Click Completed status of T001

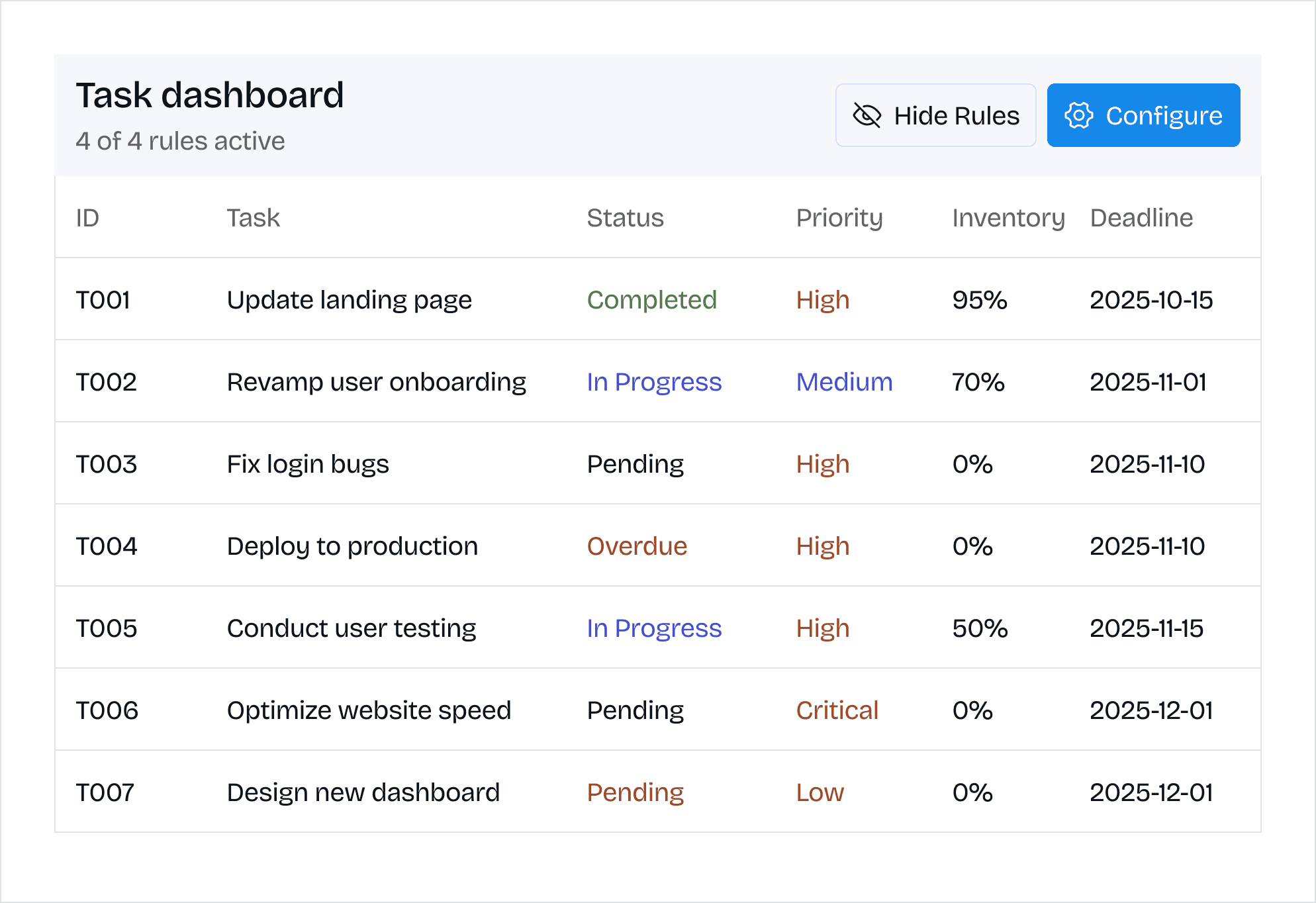(651, 300)
